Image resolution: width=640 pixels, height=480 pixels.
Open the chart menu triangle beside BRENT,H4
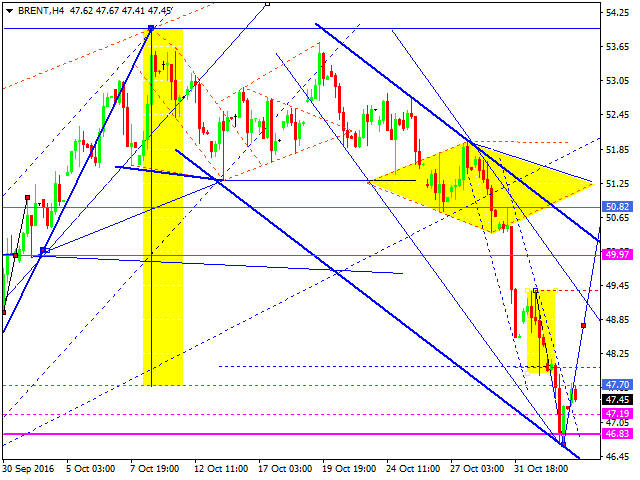9,11
